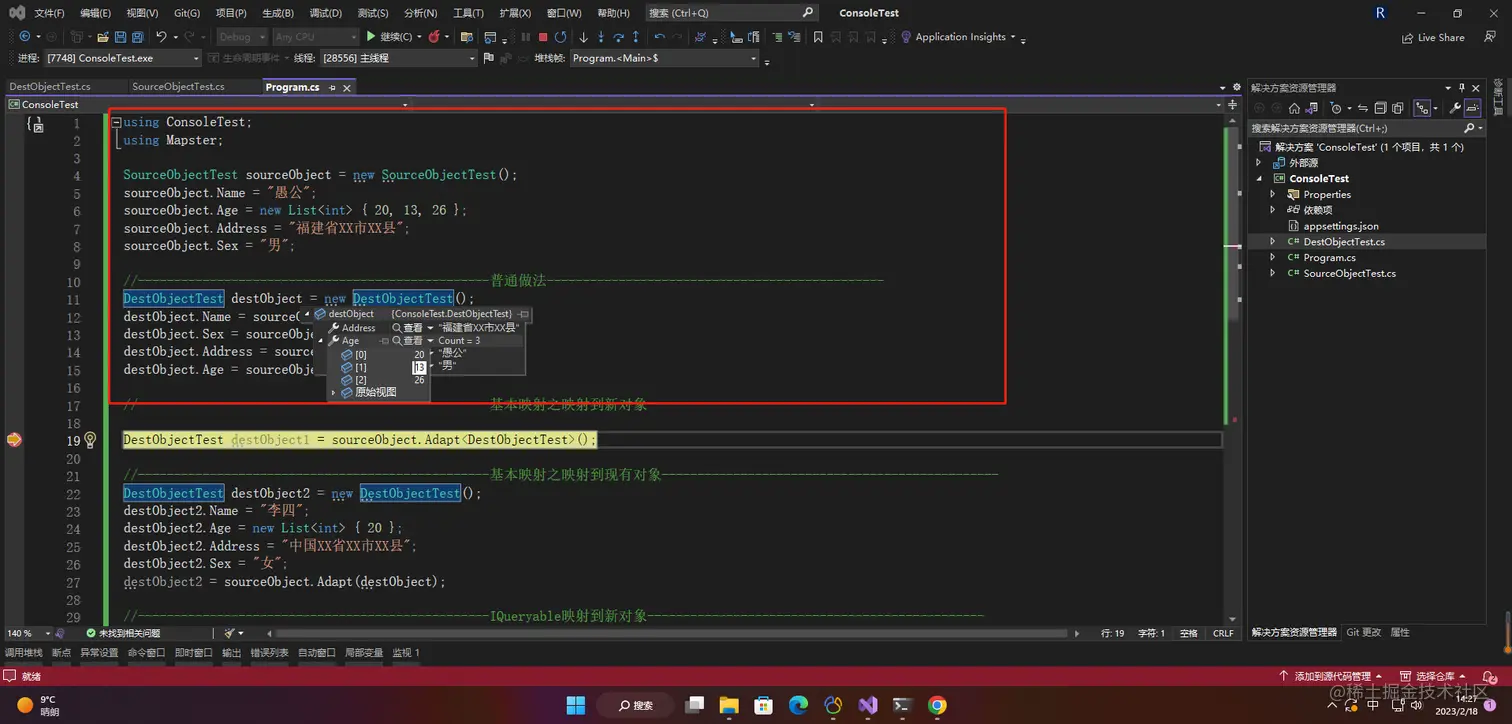Click the Sync with Active Document icon
Viewport: 1512px width, 724px height.
1363,108
